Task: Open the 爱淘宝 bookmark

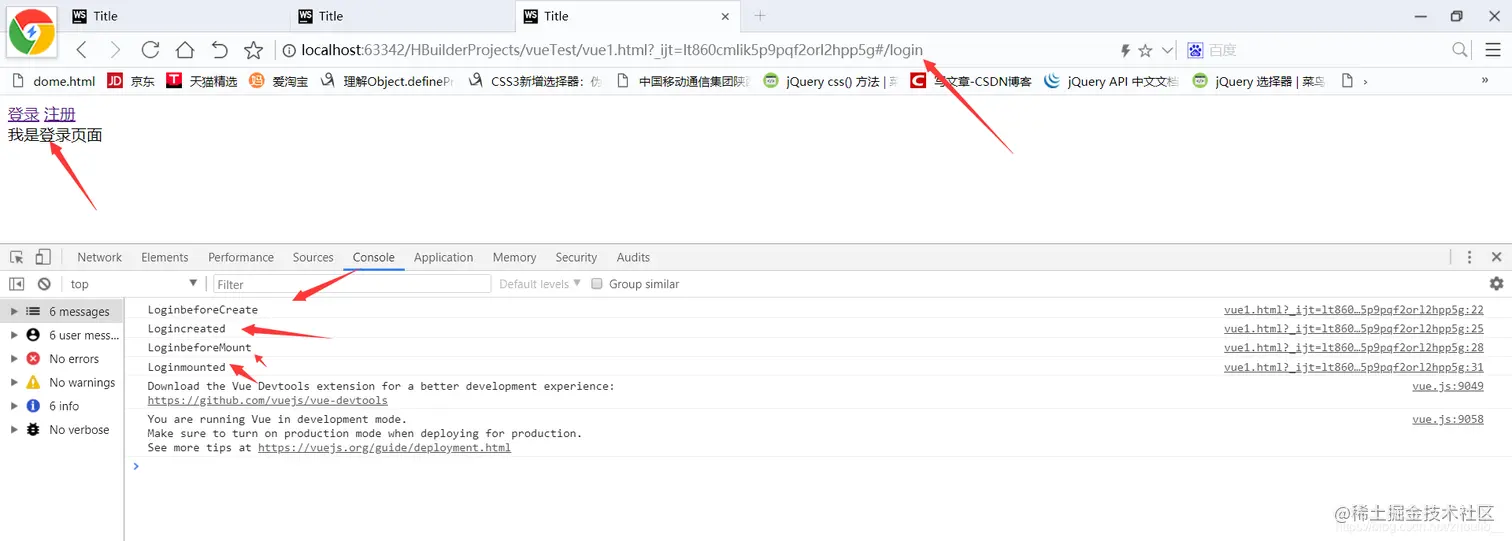Action: (279, 81)
